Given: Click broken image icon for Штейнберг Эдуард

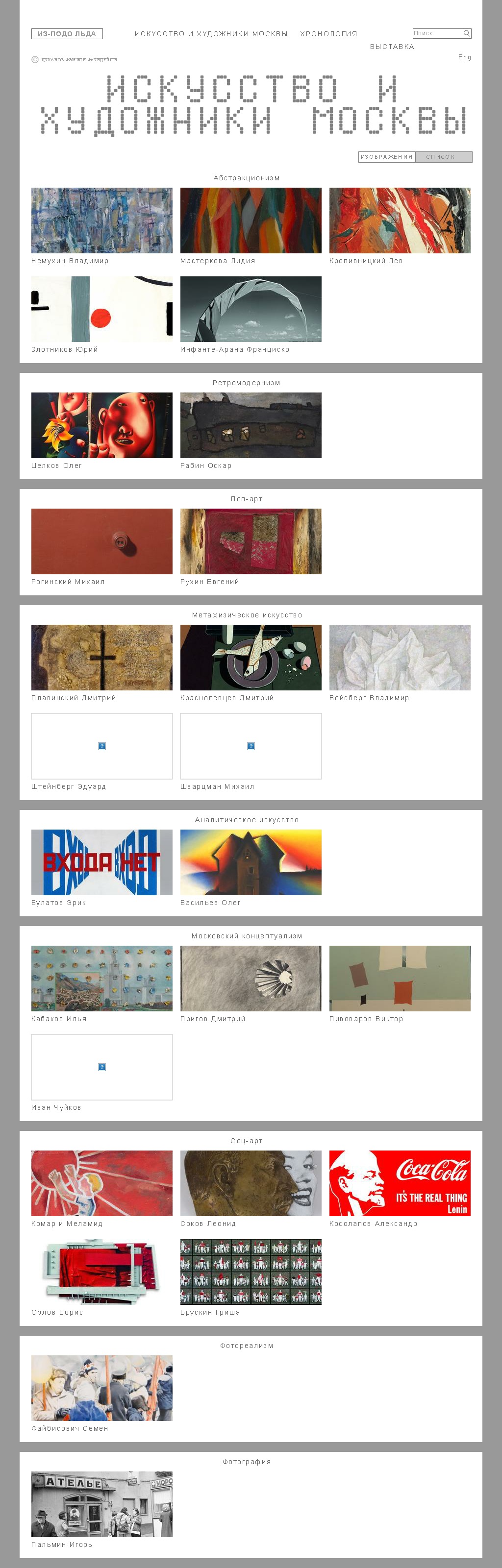Looking at the screenshot, I should [102, 746].
